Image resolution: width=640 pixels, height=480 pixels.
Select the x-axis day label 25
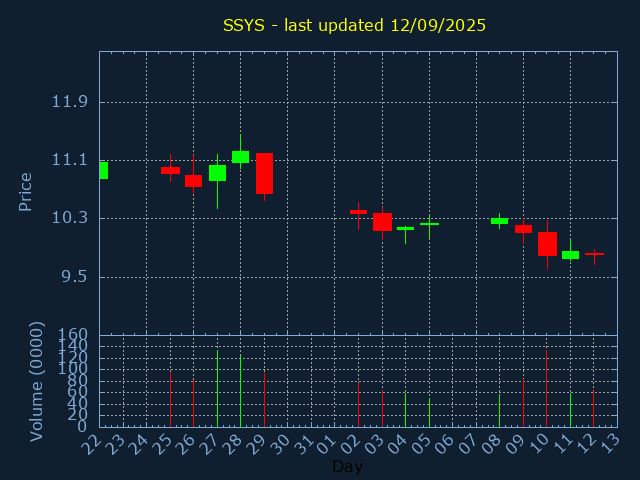coord(162,445)
